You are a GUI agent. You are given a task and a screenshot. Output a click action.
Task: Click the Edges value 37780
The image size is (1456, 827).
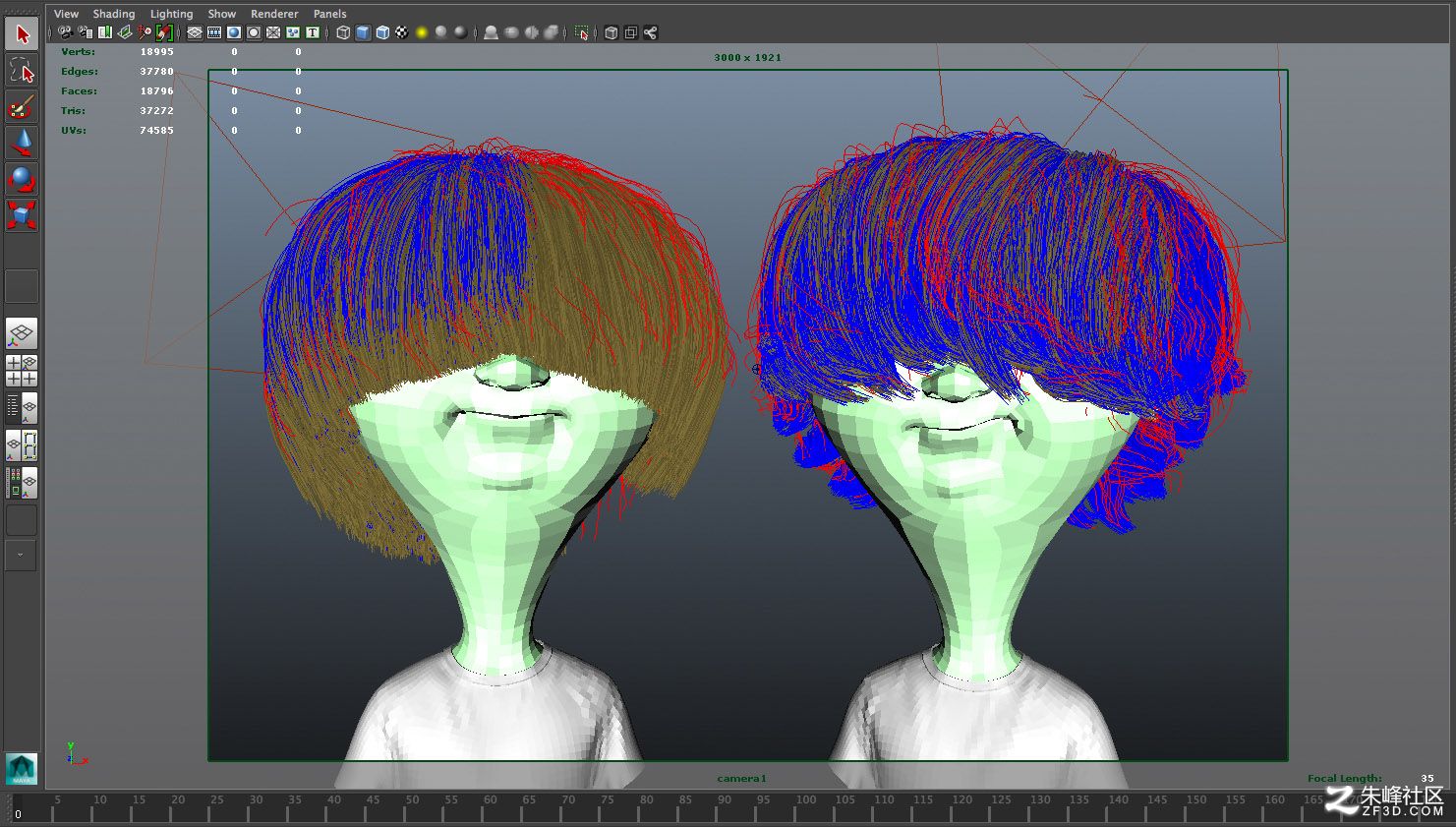[x=156, y=71]
